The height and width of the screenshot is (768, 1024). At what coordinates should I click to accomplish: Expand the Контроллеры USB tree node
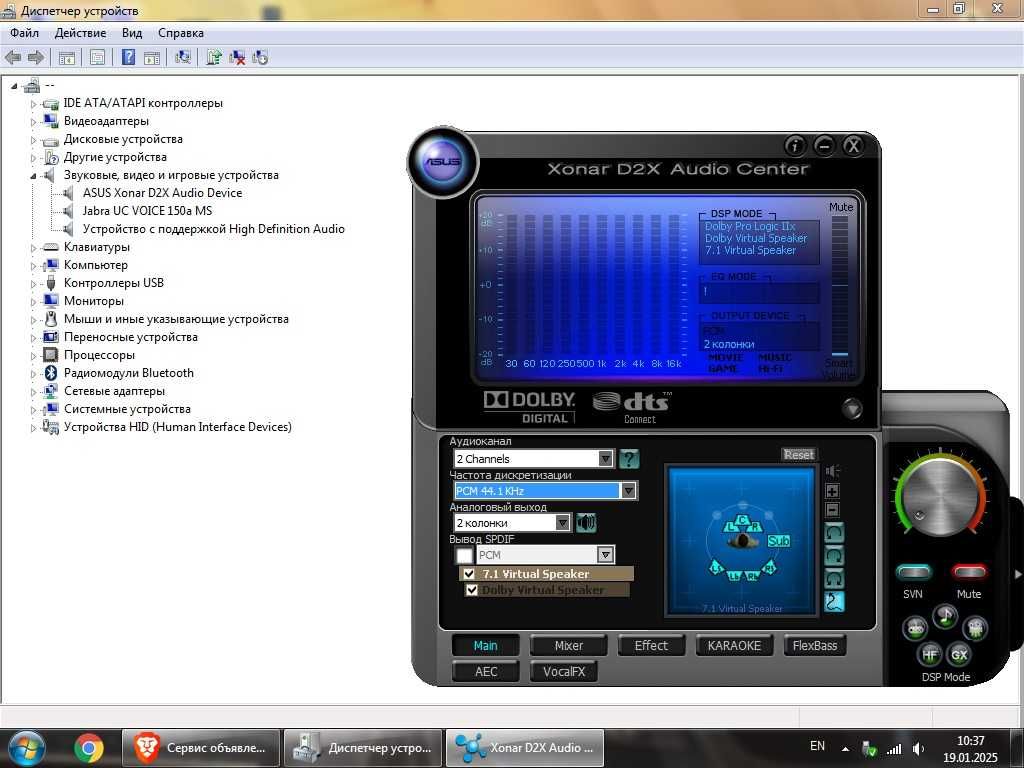click(x=33, y=283)
